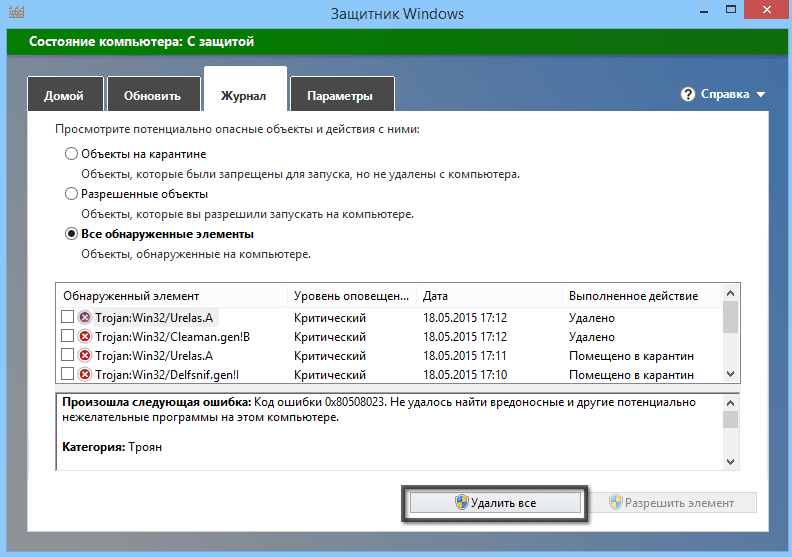792x557 pixels.
Task: Click red threat icon beside Trojan:Win32/Cleaman.gen!B
Action: 85,336
